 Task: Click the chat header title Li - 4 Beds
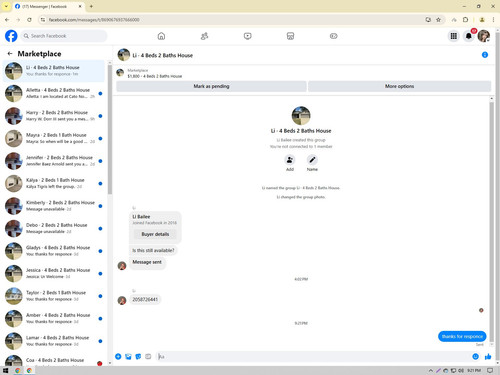(x=163, y=55)
